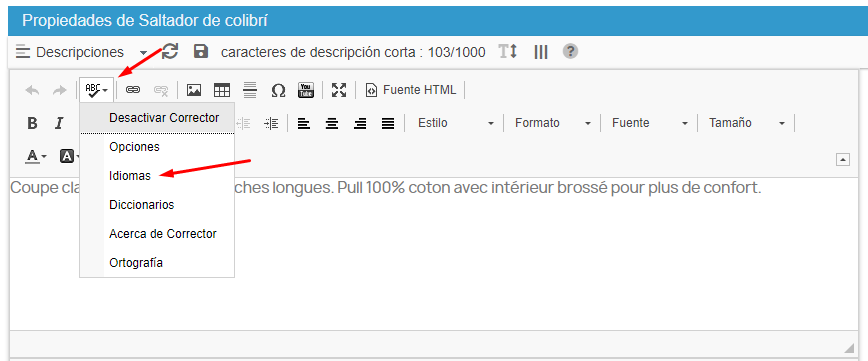Click the refresh icon beside Descripciones
Screen dimensions: 868x361
coord(170,51)
